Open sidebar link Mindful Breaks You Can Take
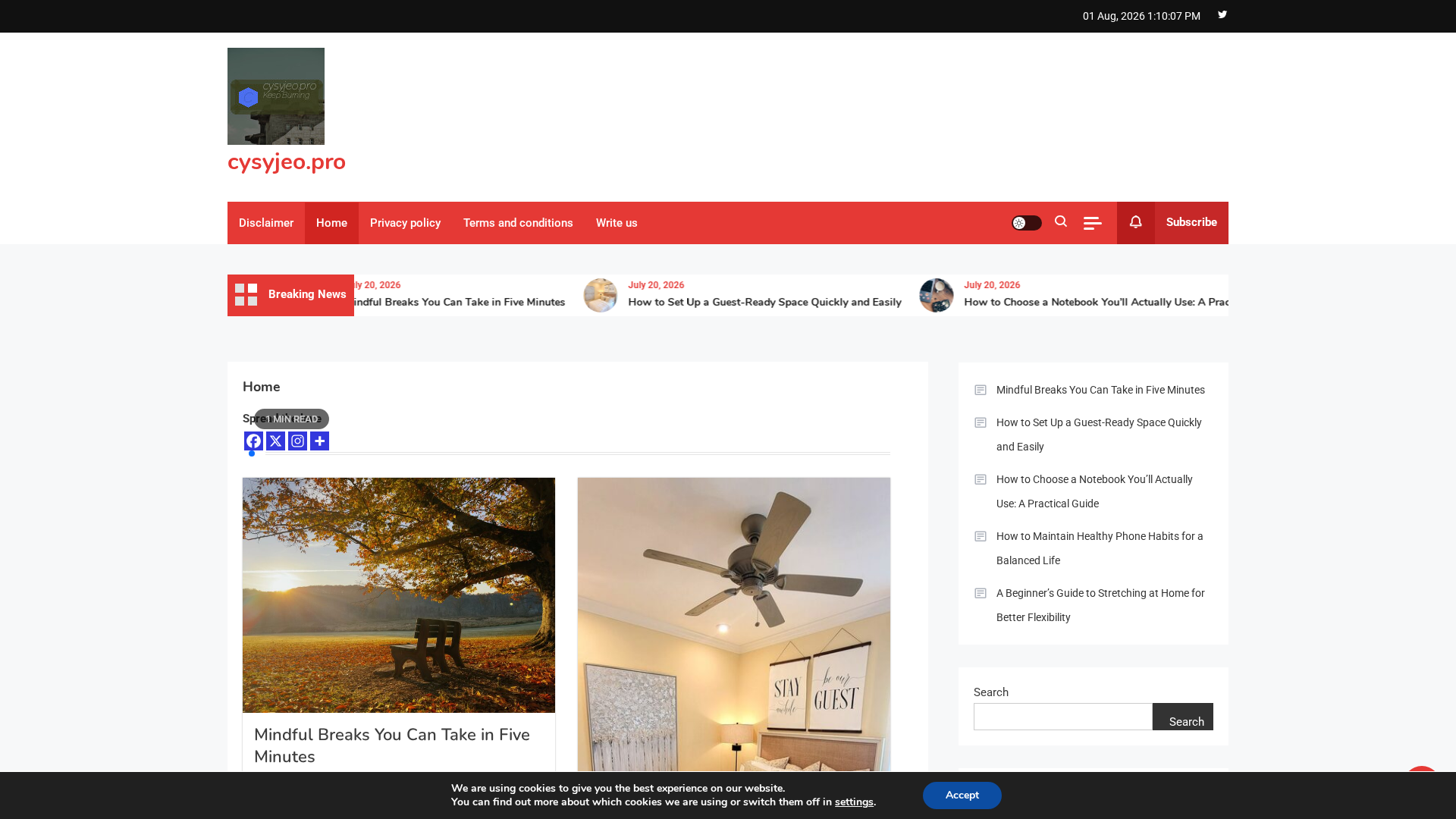 (1100, 390)
